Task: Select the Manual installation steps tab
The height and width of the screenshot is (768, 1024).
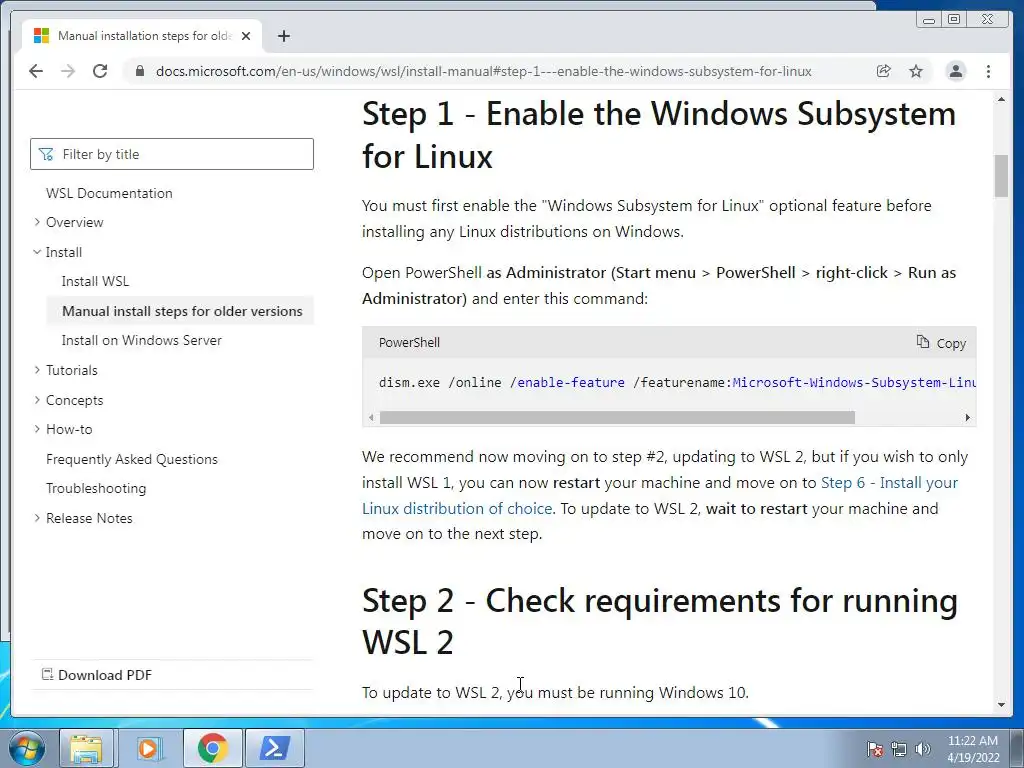Action: pyautogui.click(x=142, y=36)
